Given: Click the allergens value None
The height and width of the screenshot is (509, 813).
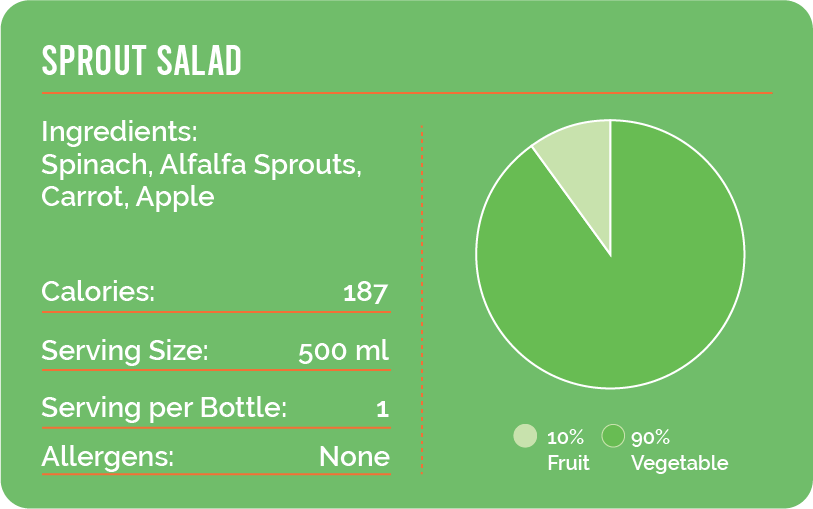Looking at the screenshot, I should pos(354,457).
